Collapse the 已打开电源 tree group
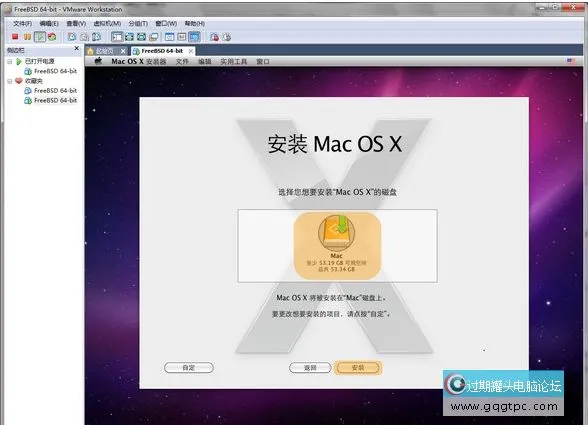Screen dimensions: 588x425 (x=10, y=62)
